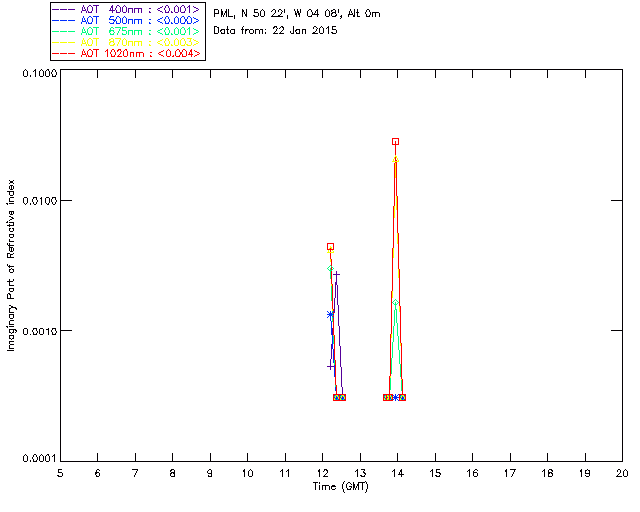Click the x-axis tick label 8
The image size is (640, 512).
pos(173,473)
